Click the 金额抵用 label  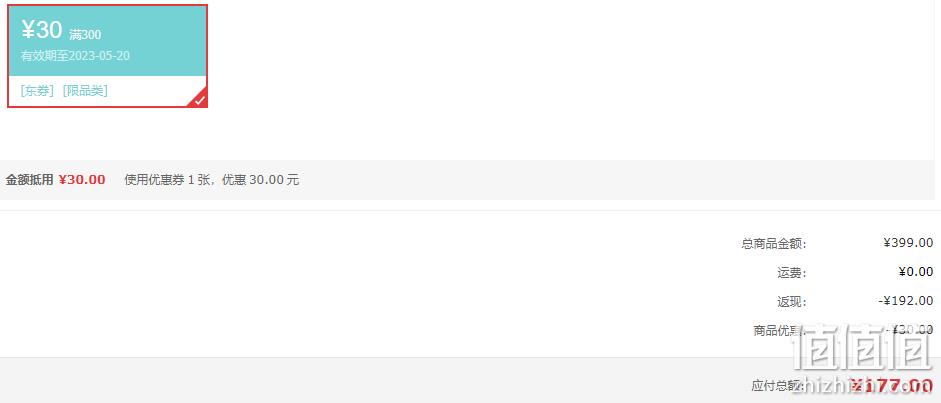click(29, 179)
